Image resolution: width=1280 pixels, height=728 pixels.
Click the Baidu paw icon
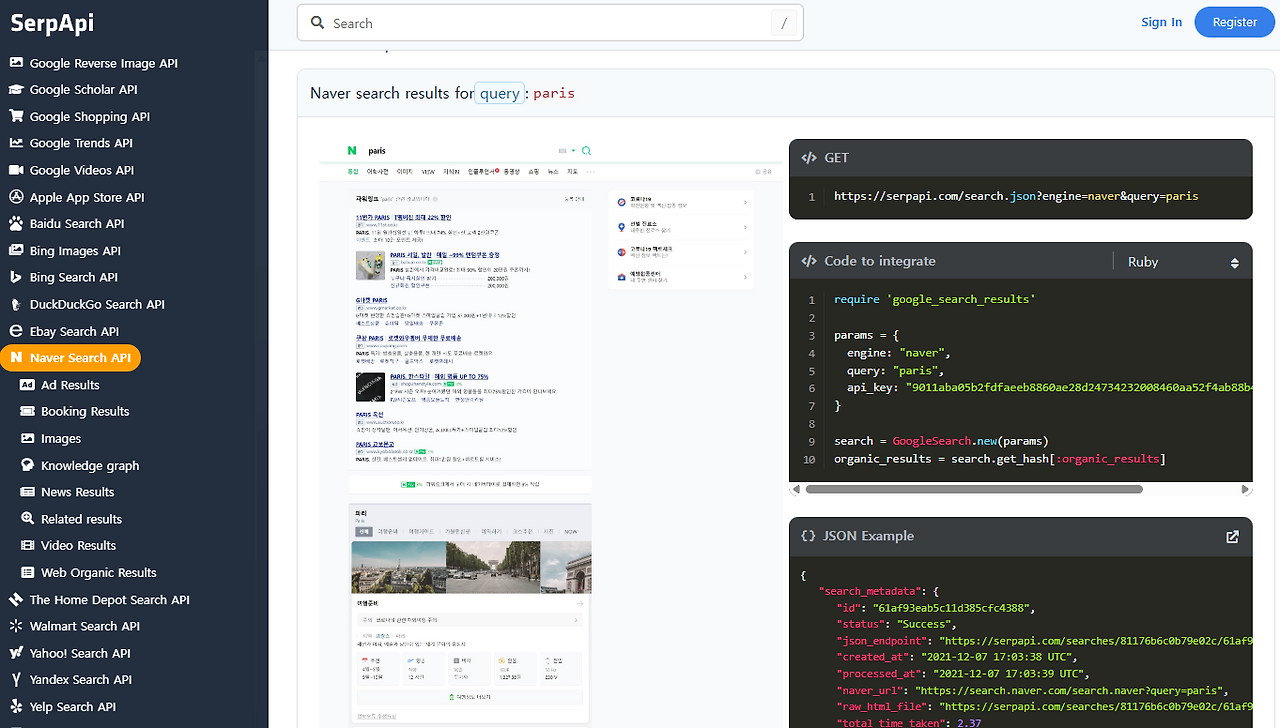(x=16, y=223)
